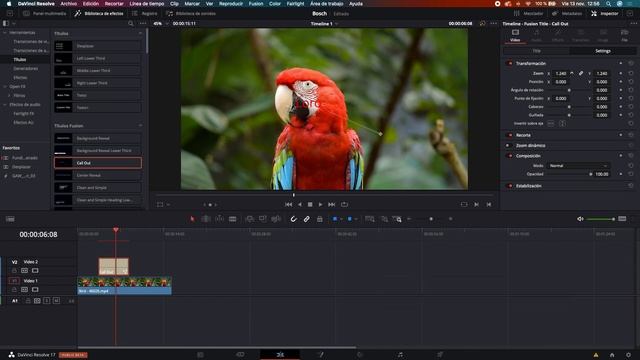Toggle loop playback button
The width and height of the screenshot is (640, 360).
[x=344, y=204]
